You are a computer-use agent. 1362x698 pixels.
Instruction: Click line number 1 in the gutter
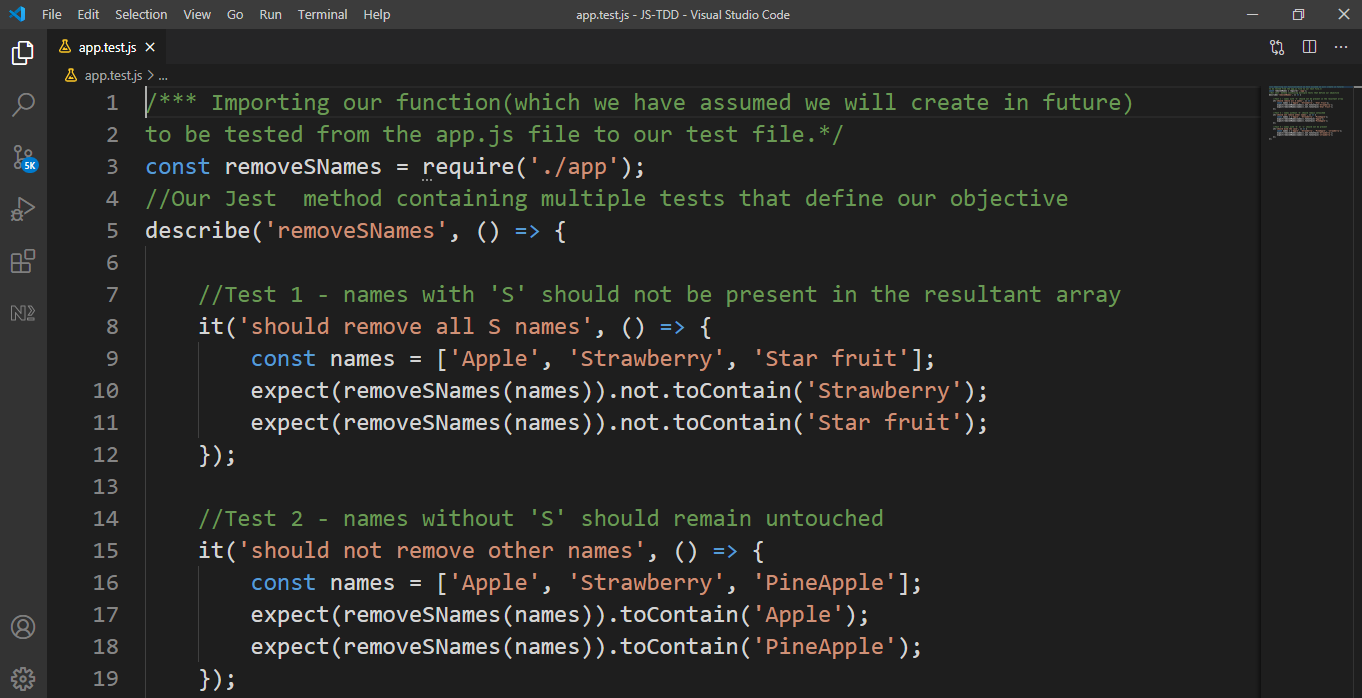coord(112,103)
